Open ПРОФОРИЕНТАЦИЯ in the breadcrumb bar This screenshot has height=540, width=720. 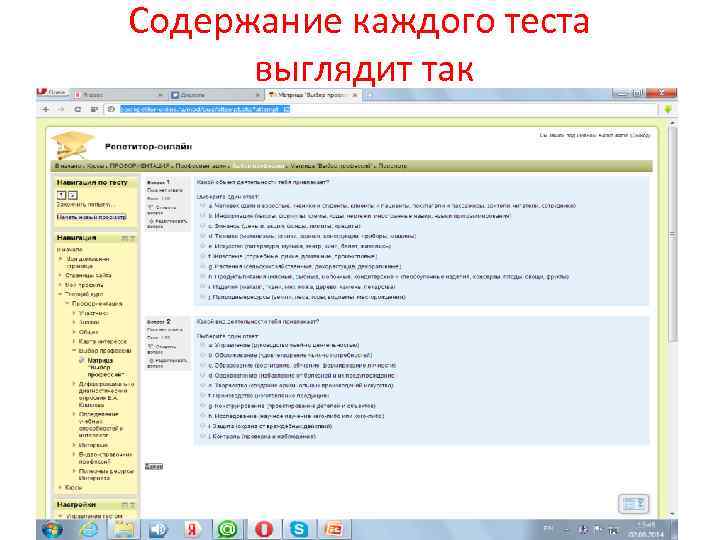(x=140, y=166)
